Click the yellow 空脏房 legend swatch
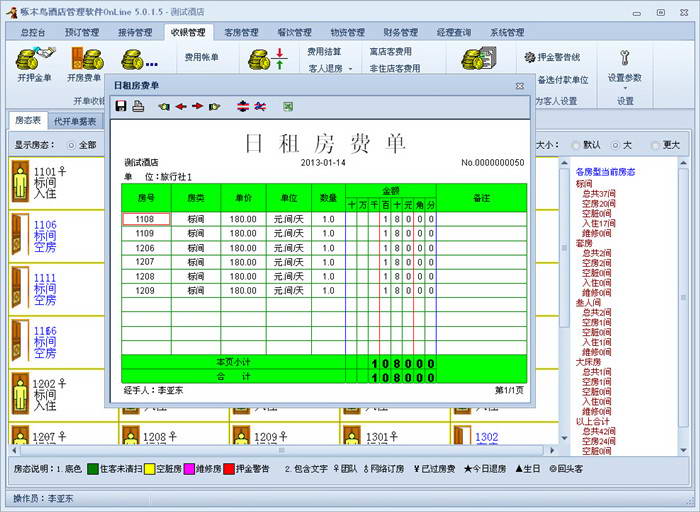700x512 pixels. pyautogui.click(x=149, y=469)
